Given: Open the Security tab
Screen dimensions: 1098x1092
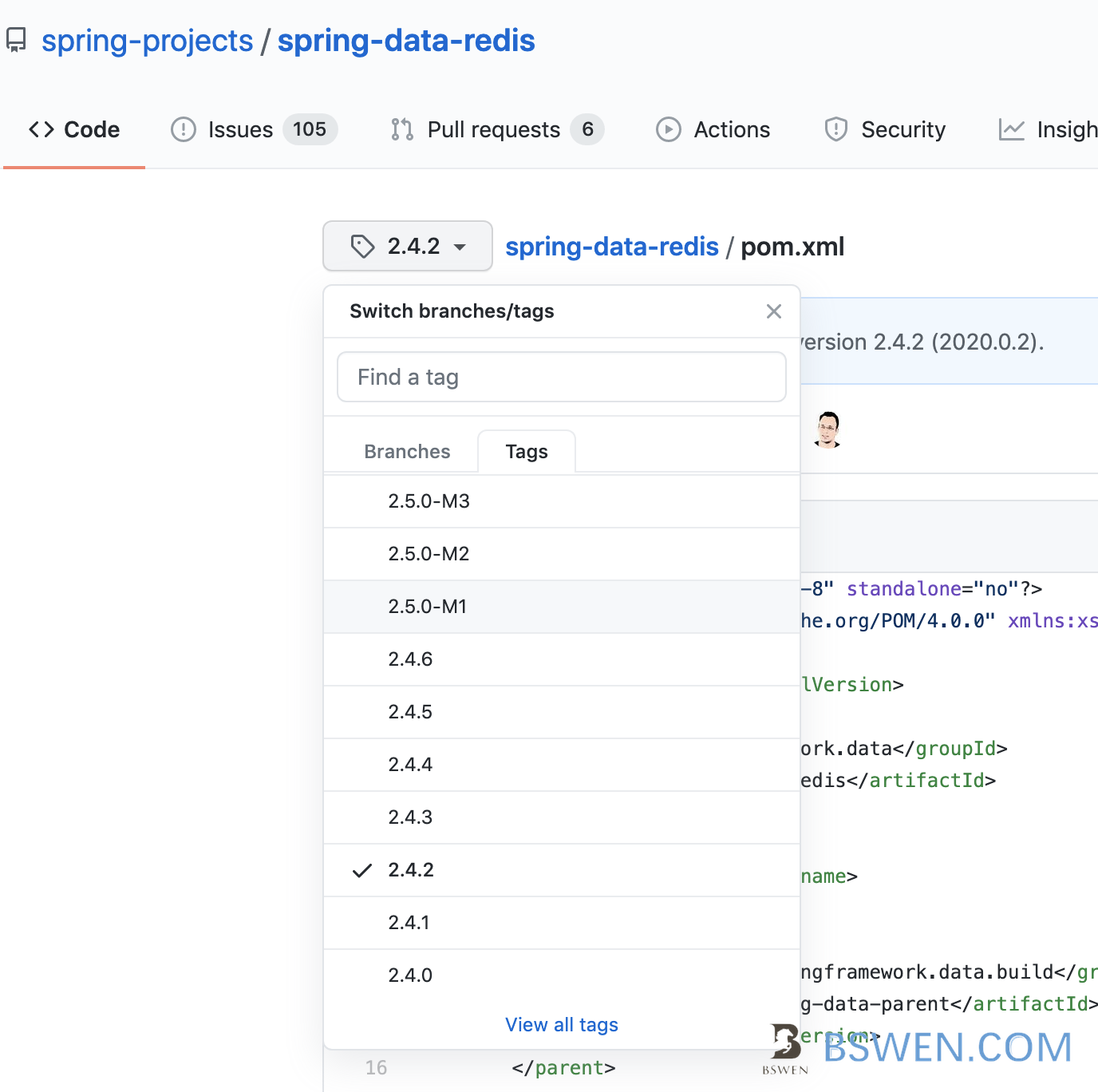Looking at the screenshot, I should [885, 129].
